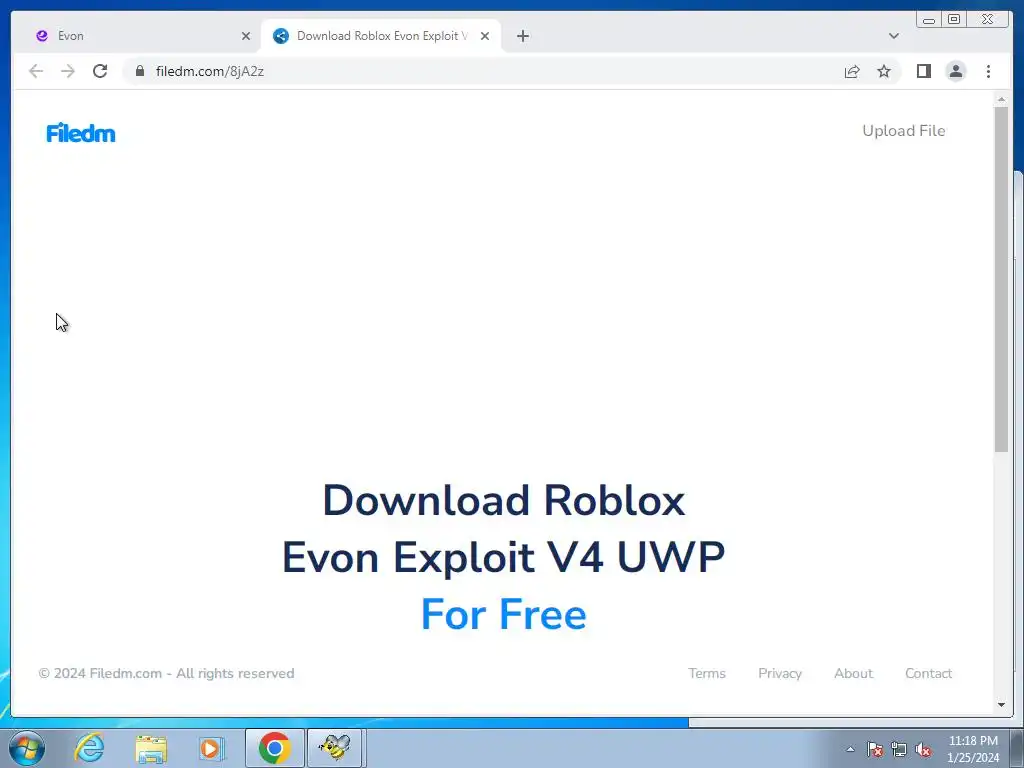1024x768 pixels.
Task: Click the Filedm logo
Action: (x=81, y=133)
